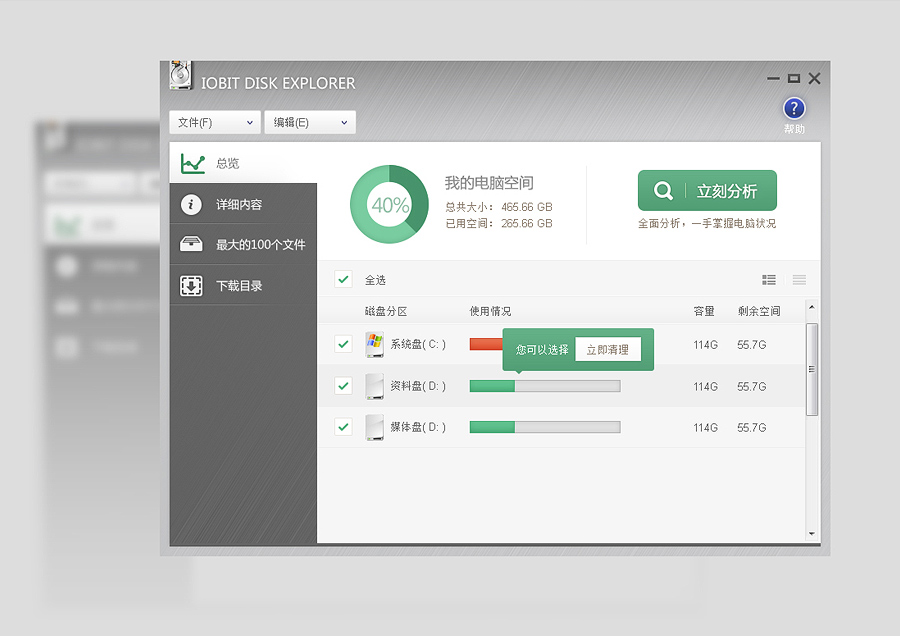The height and width of the screenshot is (636, 900).
Task: Open the 编辑(E) dropdown menu
Action: (310, 122)
